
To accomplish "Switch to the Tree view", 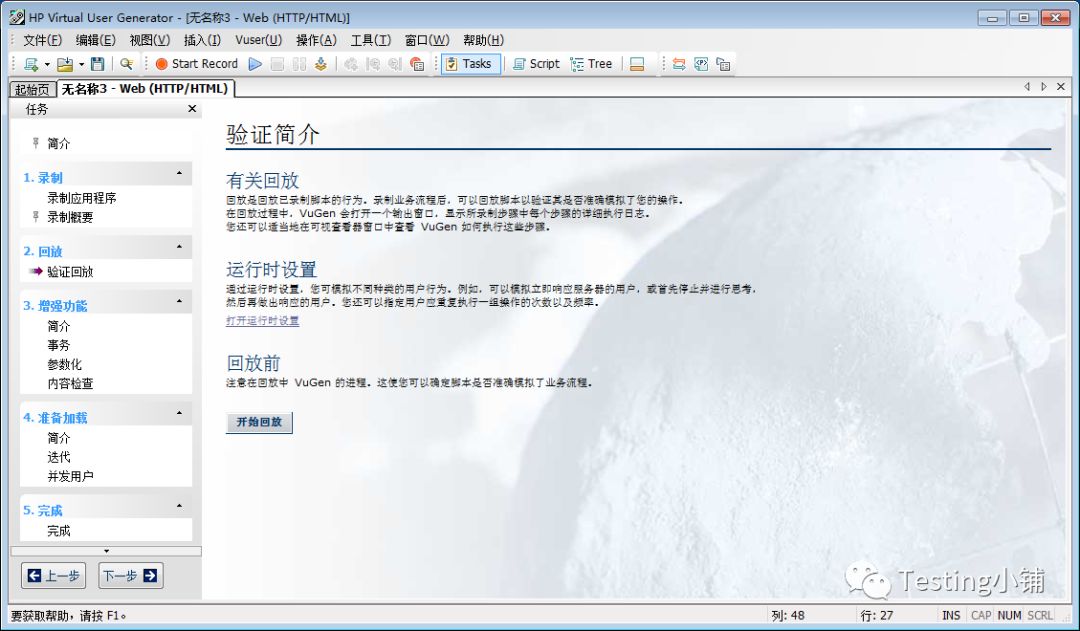I will point(591,64).
